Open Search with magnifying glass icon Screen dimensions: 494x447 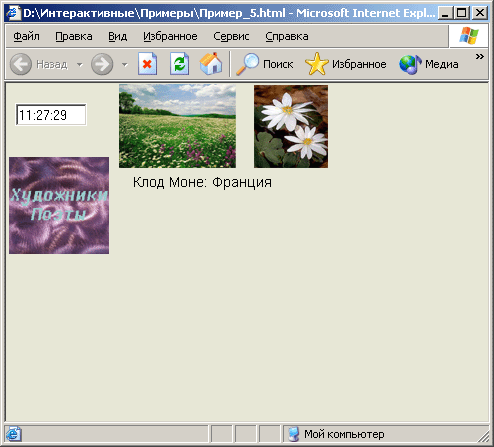pos(265,64)
